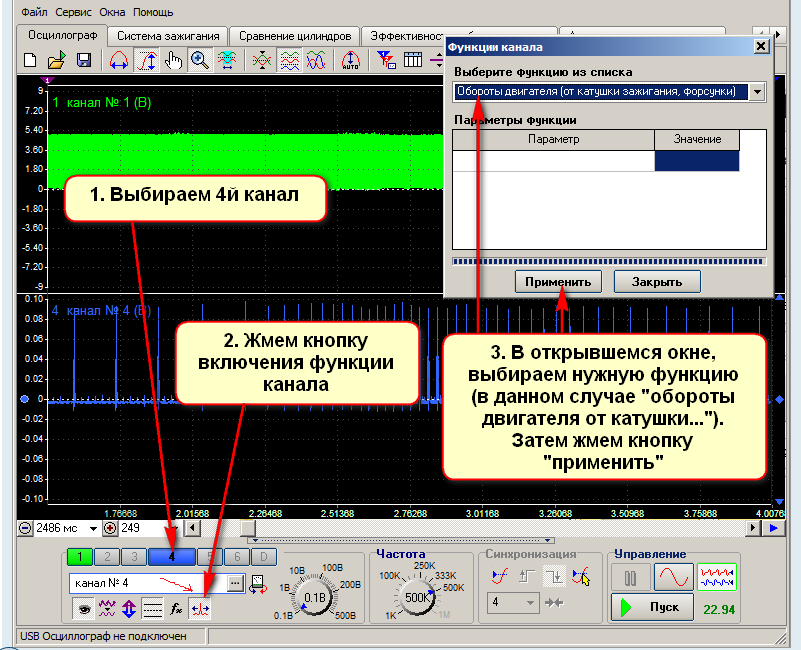Open the numbered filter funnel tool
Screen dimensions: 801x650
pos(386,60)
